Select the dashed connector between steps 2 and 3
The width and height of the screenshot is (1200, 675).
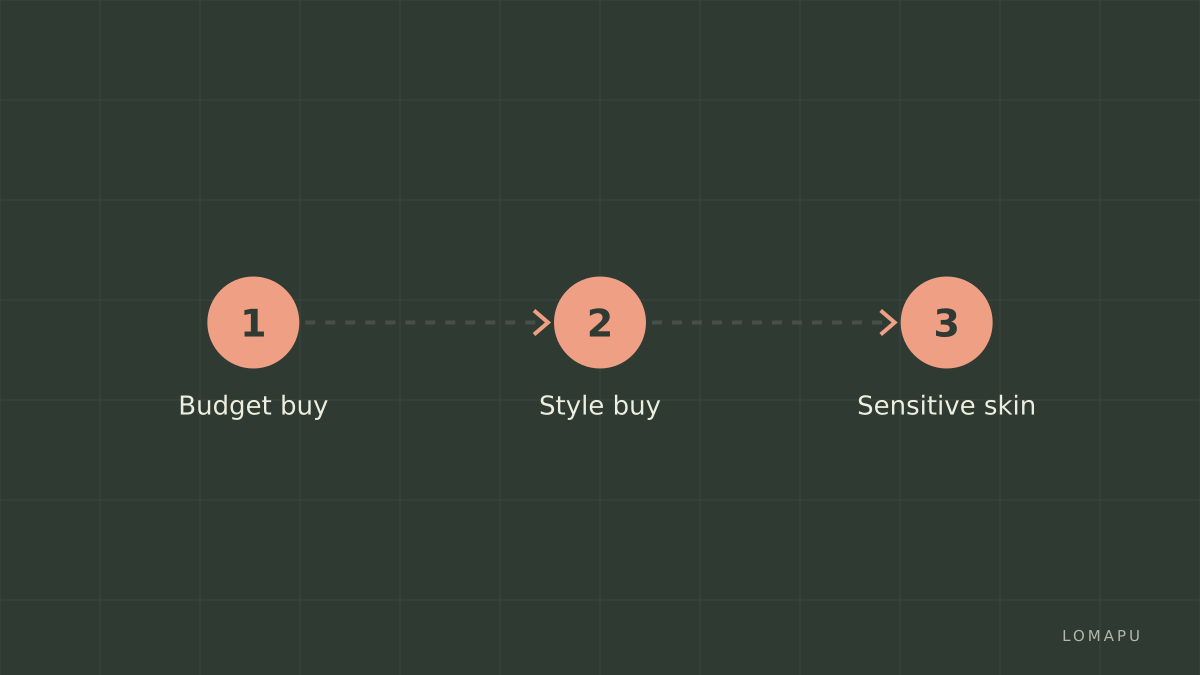pyautogui.click(x=766, y=322)
